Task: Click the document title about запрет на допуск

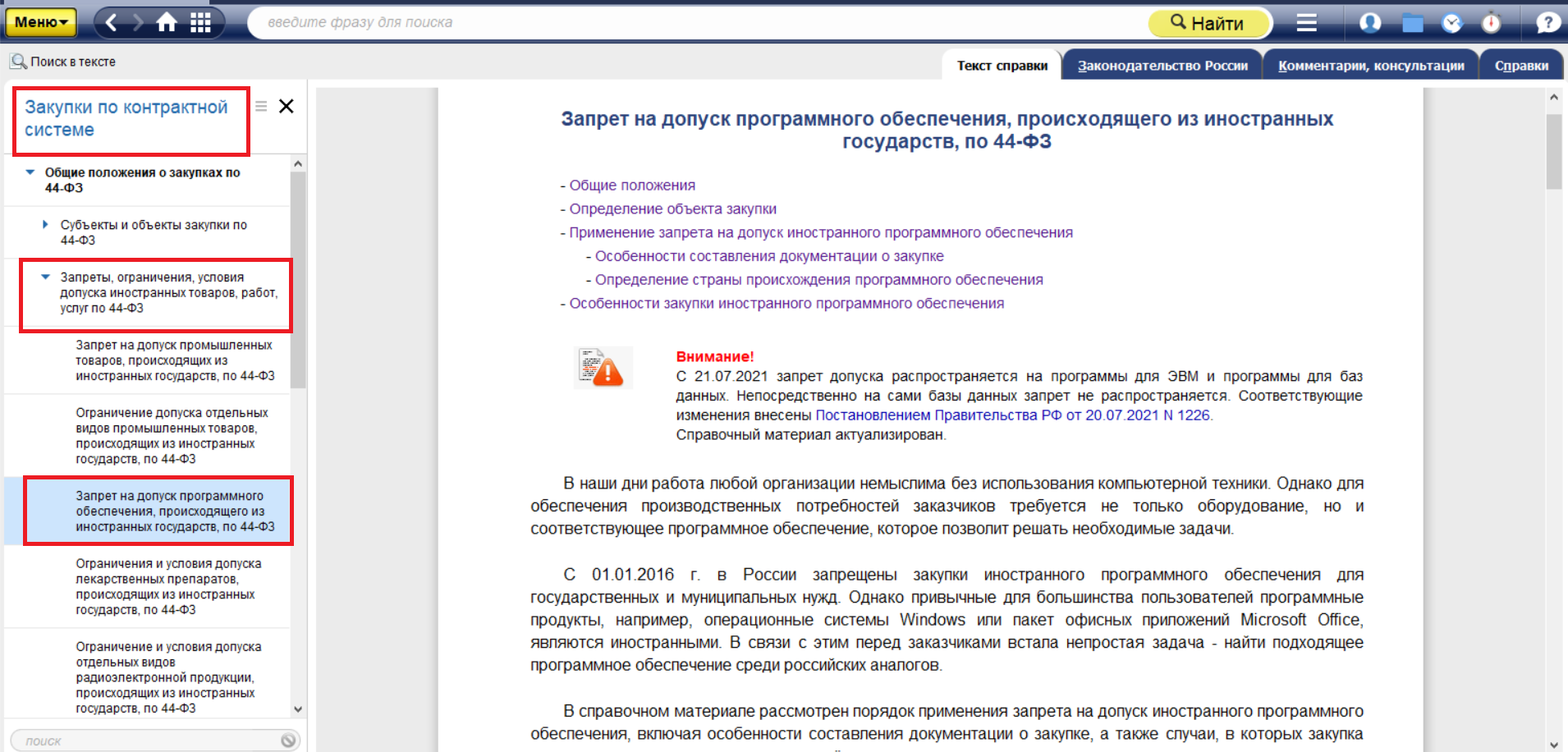Action: coord(947,130)
